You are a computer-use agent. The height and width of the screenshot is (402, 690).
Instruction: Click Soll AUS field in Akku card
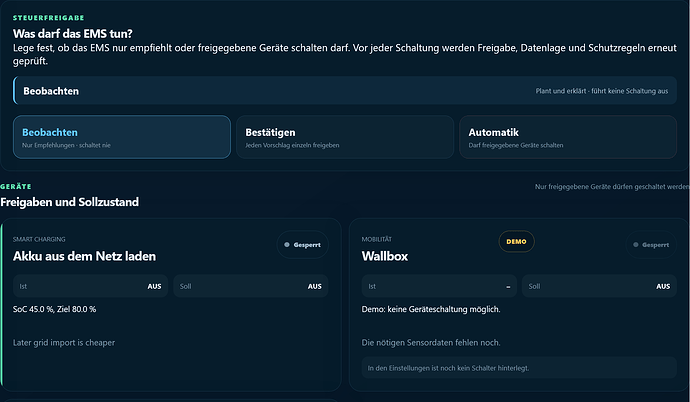pyautogui.click(x=251, y=286)
